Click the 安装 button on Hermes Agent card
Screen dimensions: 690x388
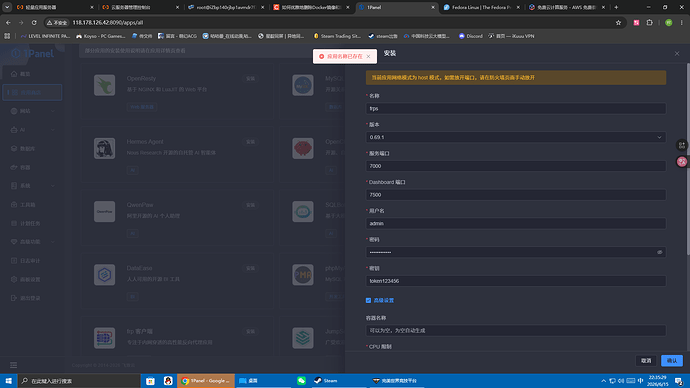point(250,142)
